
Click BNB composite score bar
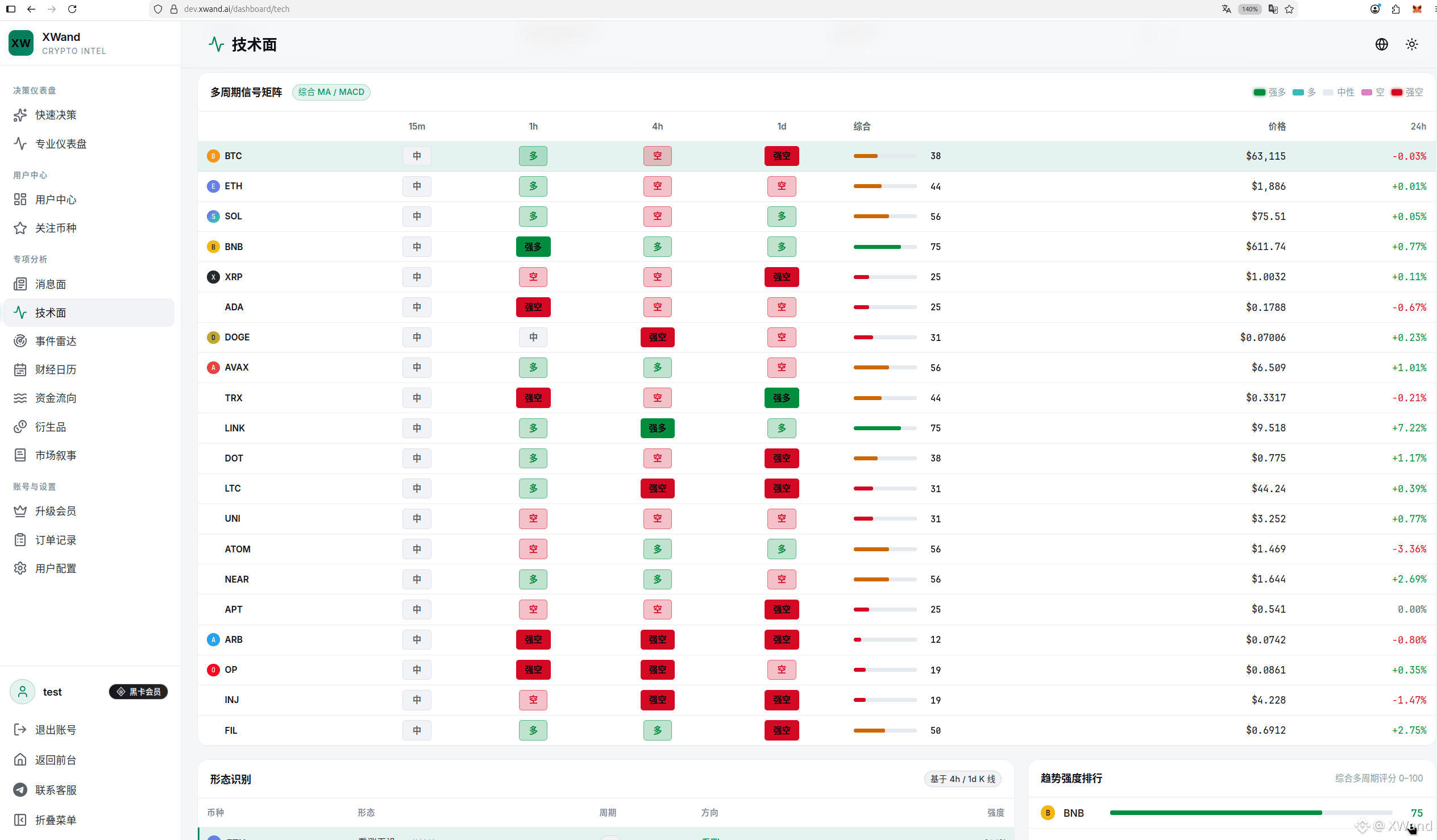(885, 247)
